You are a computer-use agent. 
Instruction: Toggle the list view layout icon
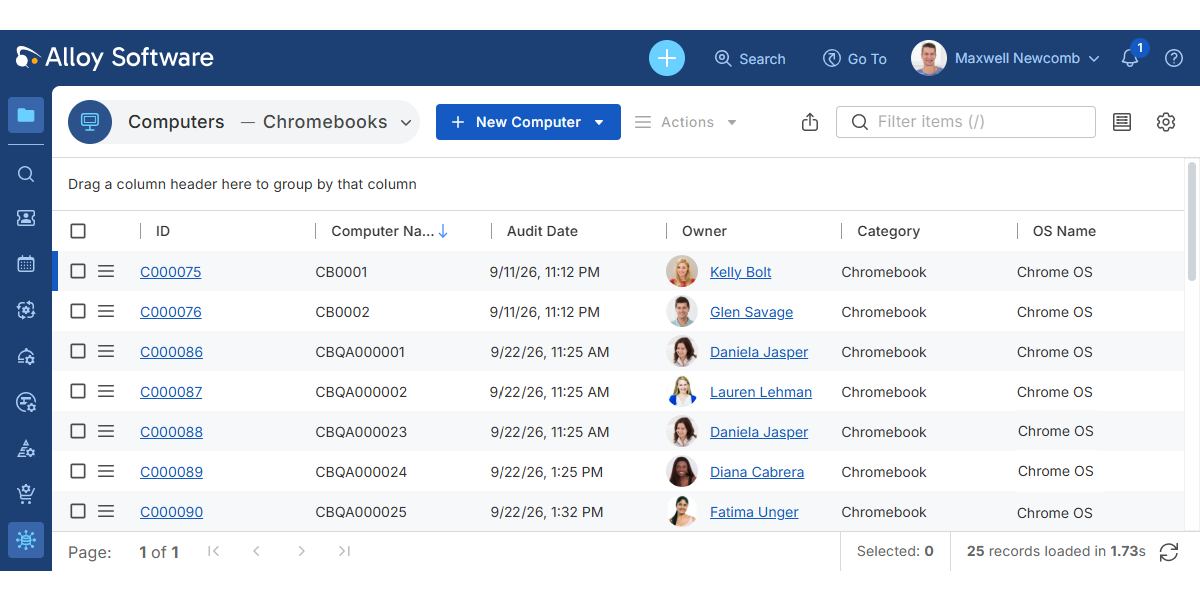click(1122, 122)
